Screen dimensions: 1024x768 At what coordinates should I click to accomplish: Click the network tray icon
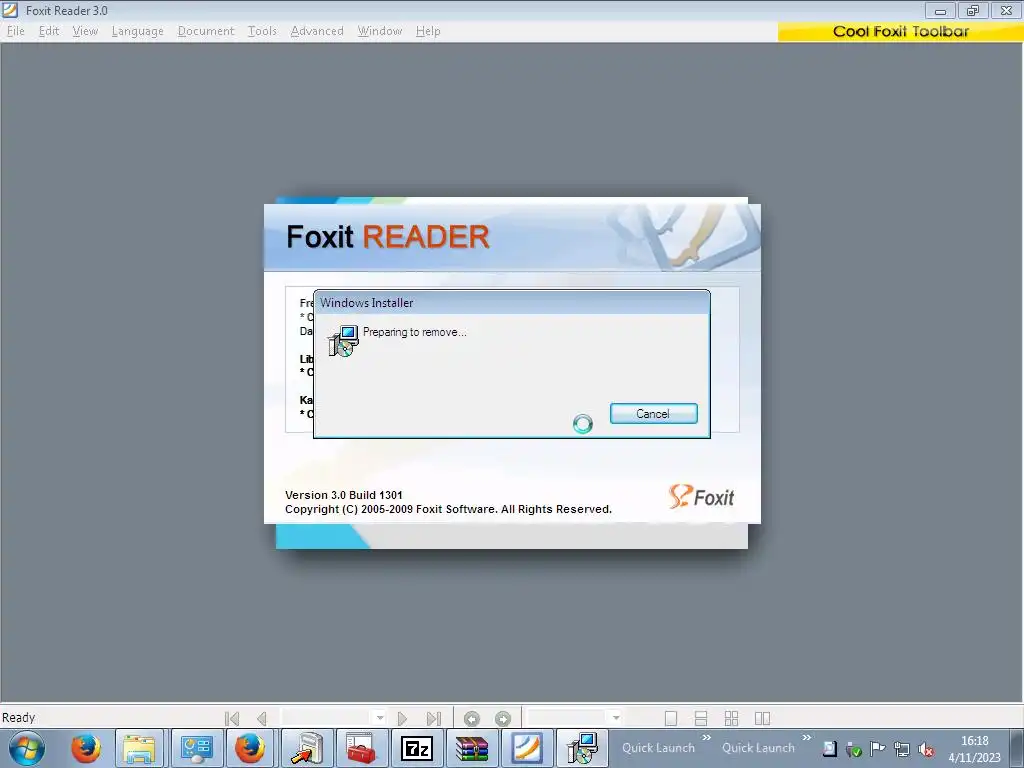(901, 750)
